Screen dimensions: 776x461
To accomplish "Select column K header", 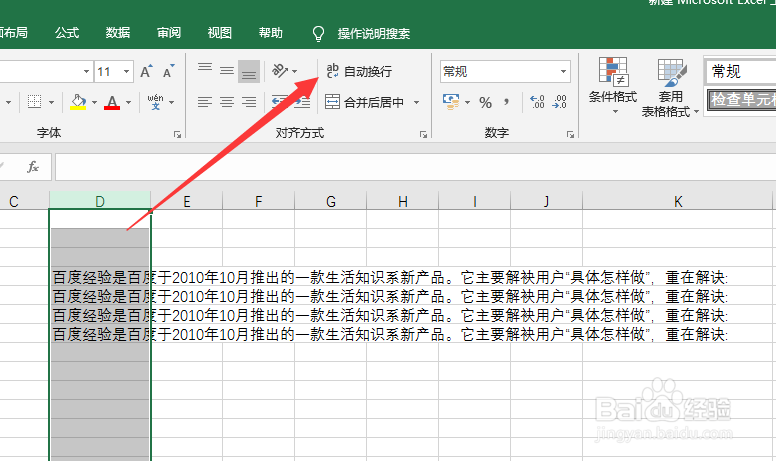I will 678,201.
